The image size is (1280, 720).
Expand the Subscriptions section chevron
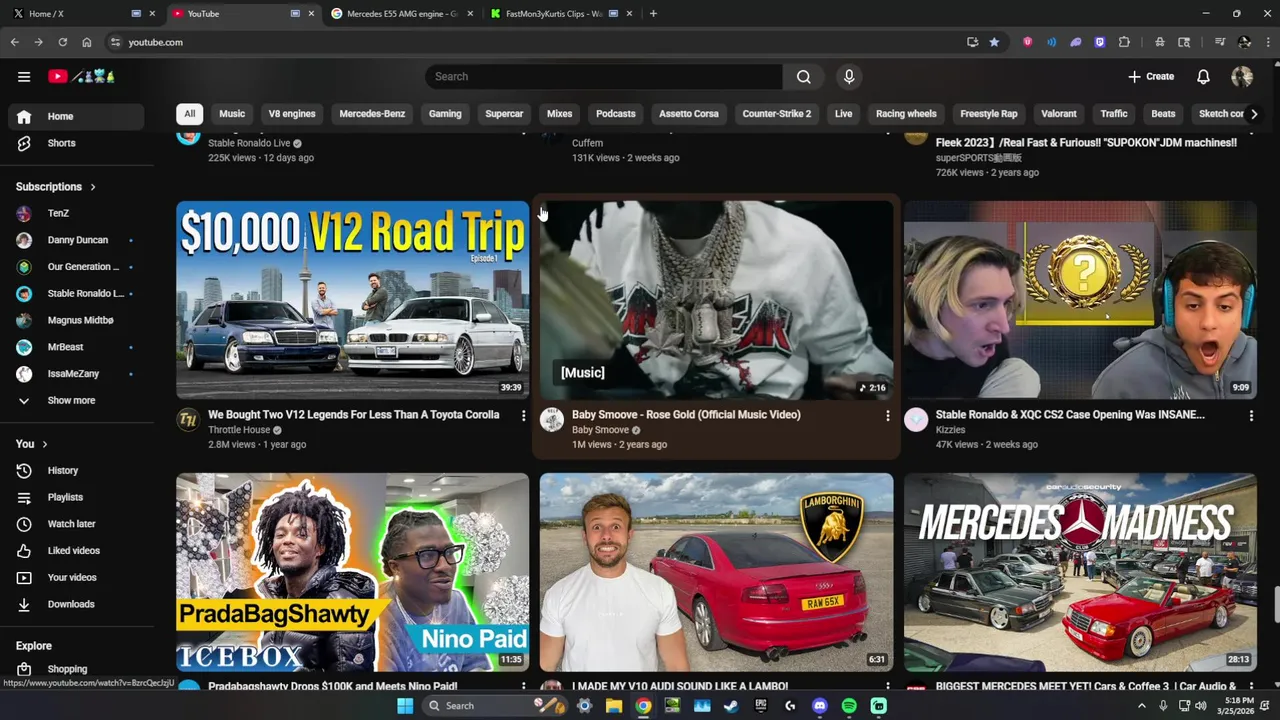point(93,187)
